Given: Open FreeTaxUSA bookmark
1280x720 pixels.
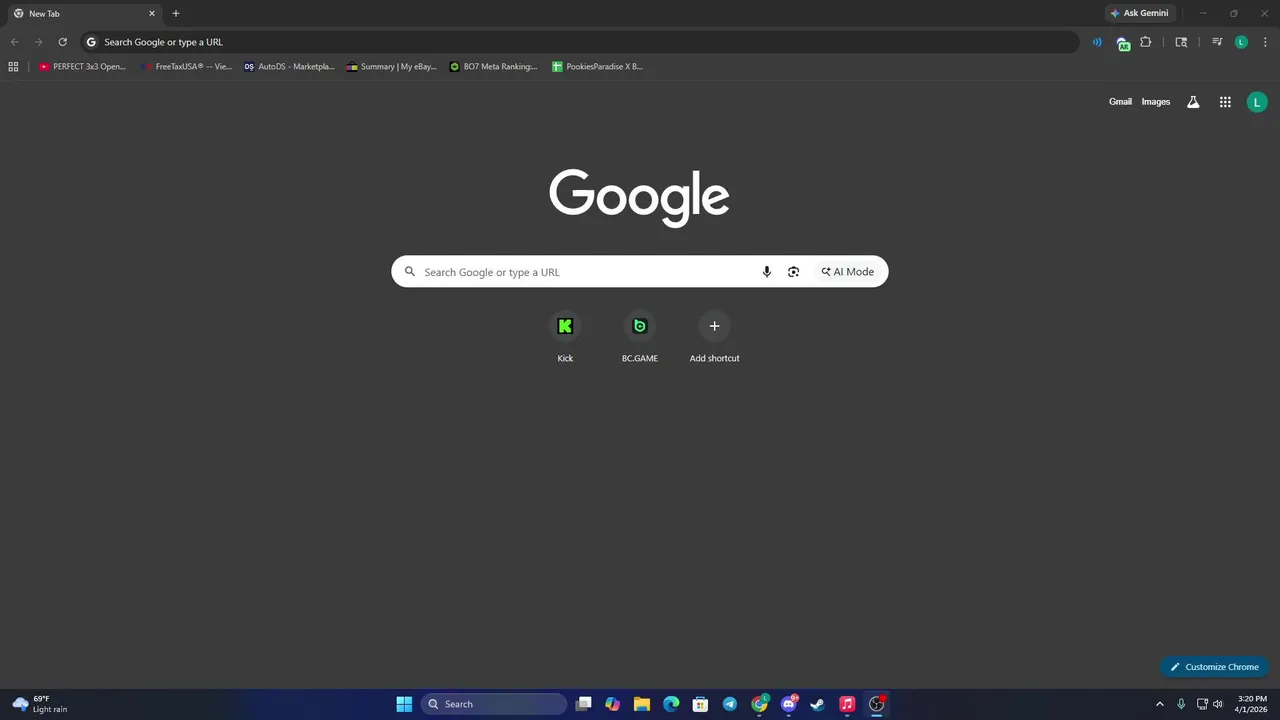Looking at the screenshot, I should (186, 67).
